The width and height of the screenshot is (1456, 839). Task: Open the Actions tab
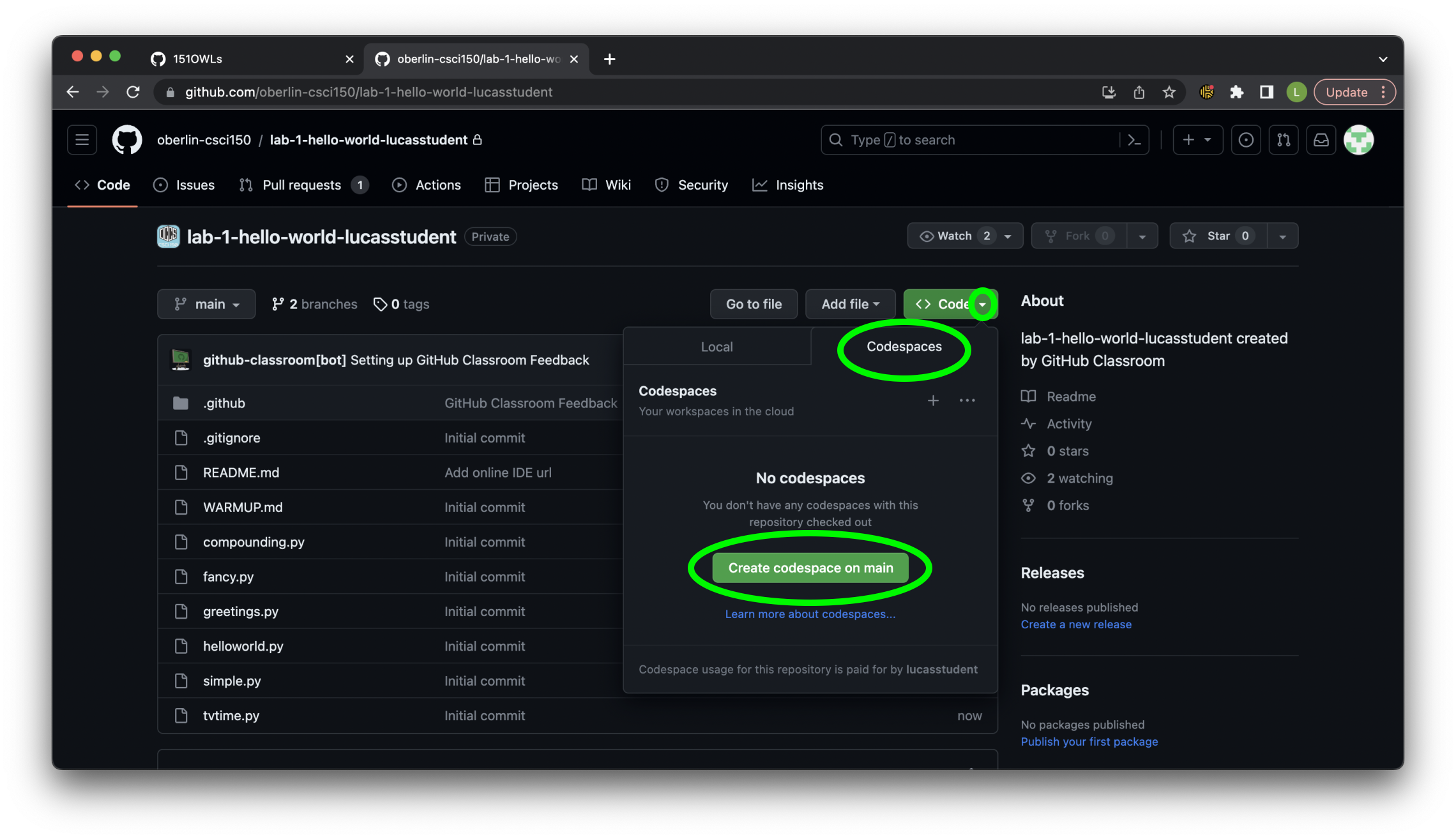point(427,185)
